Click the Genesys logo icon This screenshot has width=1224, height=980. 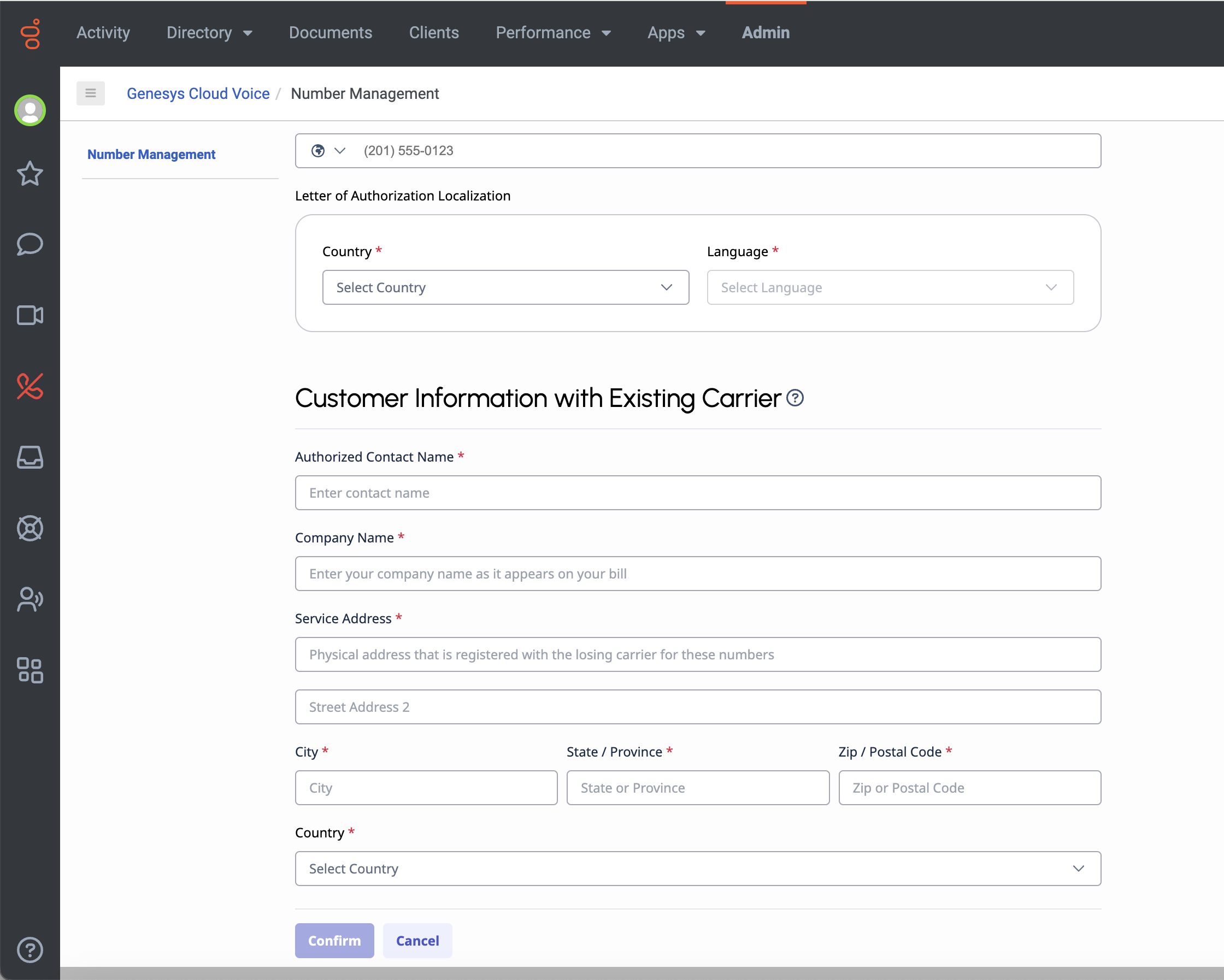click(30, 33)
